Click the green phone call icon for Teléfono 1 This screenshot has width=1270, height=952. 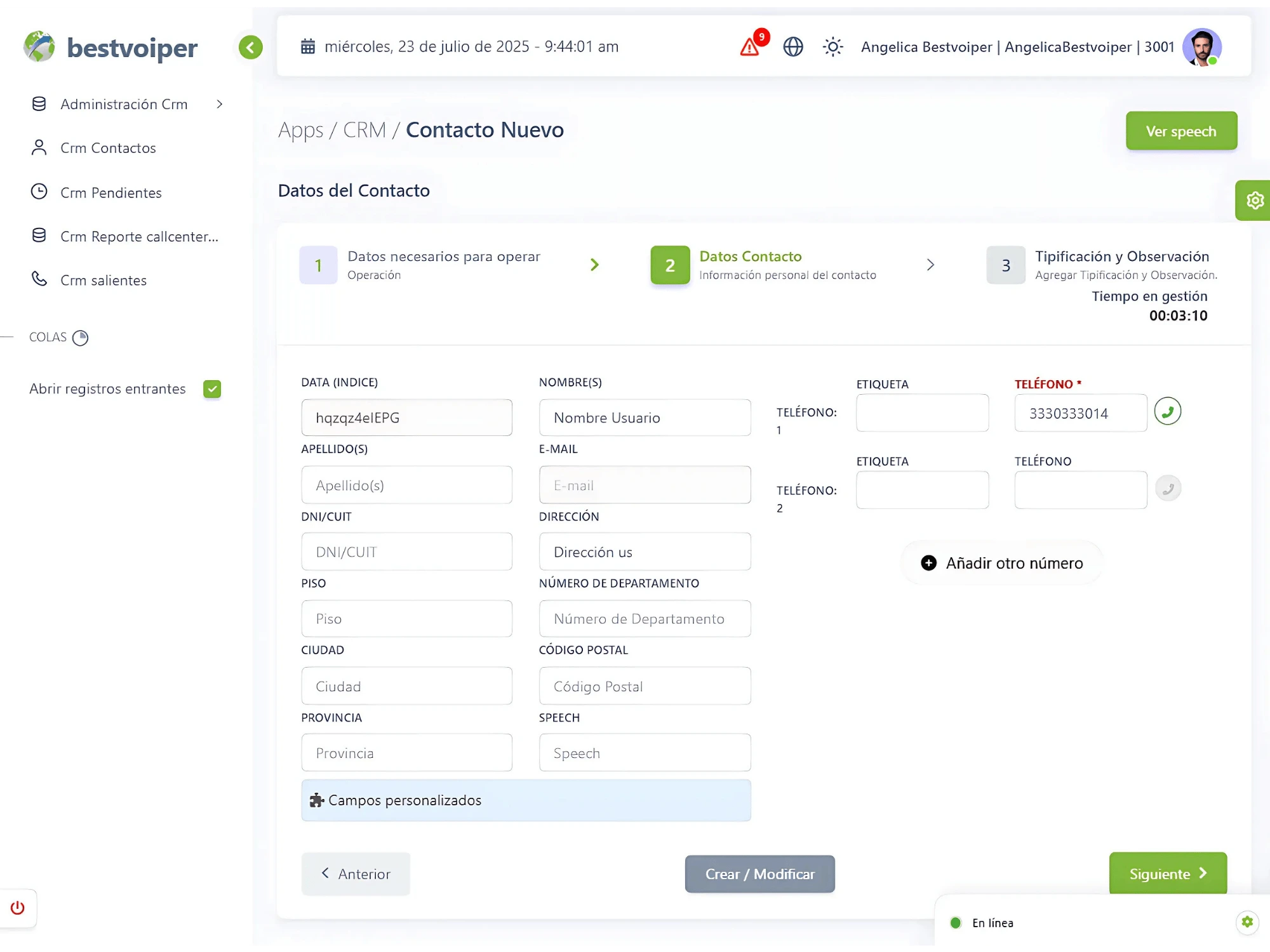click(x=1167, y=411)
